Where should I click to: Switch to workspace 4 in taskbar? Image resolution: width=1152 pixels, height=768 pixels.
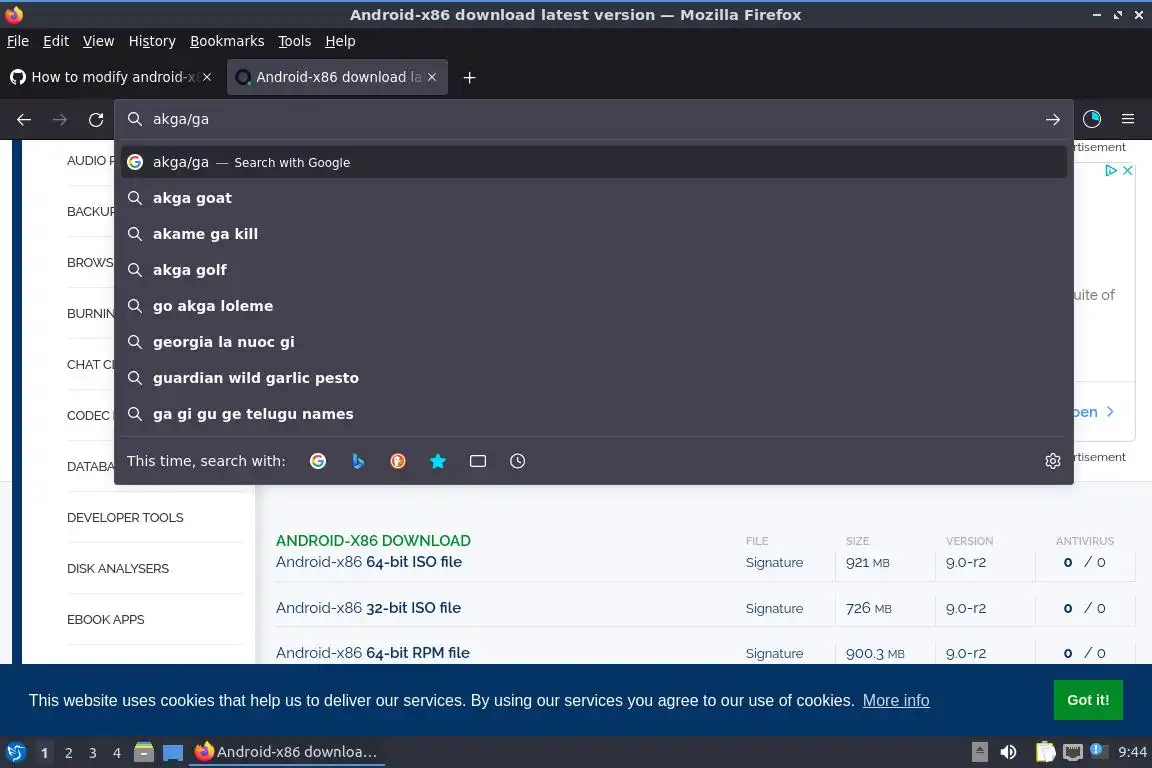pyautogui.click(x=117, y=753)
